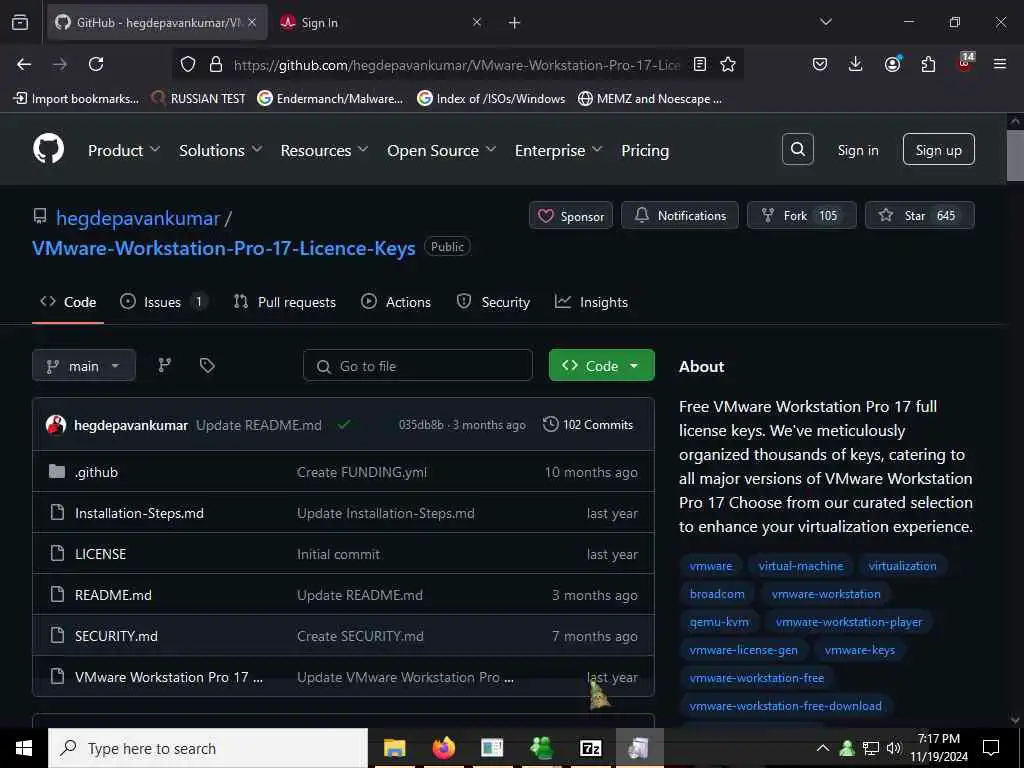The image size is (1024, 768).
Task: Open the Firefox downloads arrow icon
Action: 855,64
